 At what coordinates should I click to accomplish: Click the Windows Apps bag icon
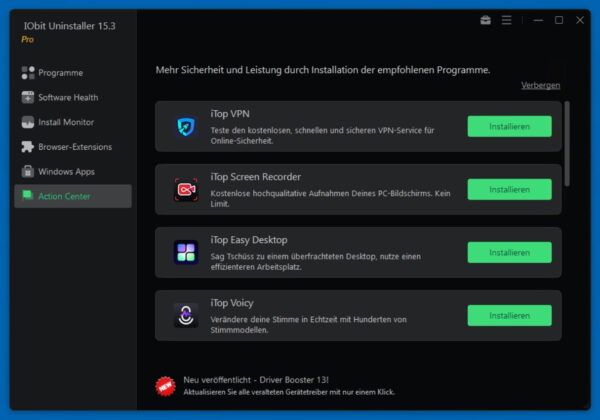pos(28,171)
